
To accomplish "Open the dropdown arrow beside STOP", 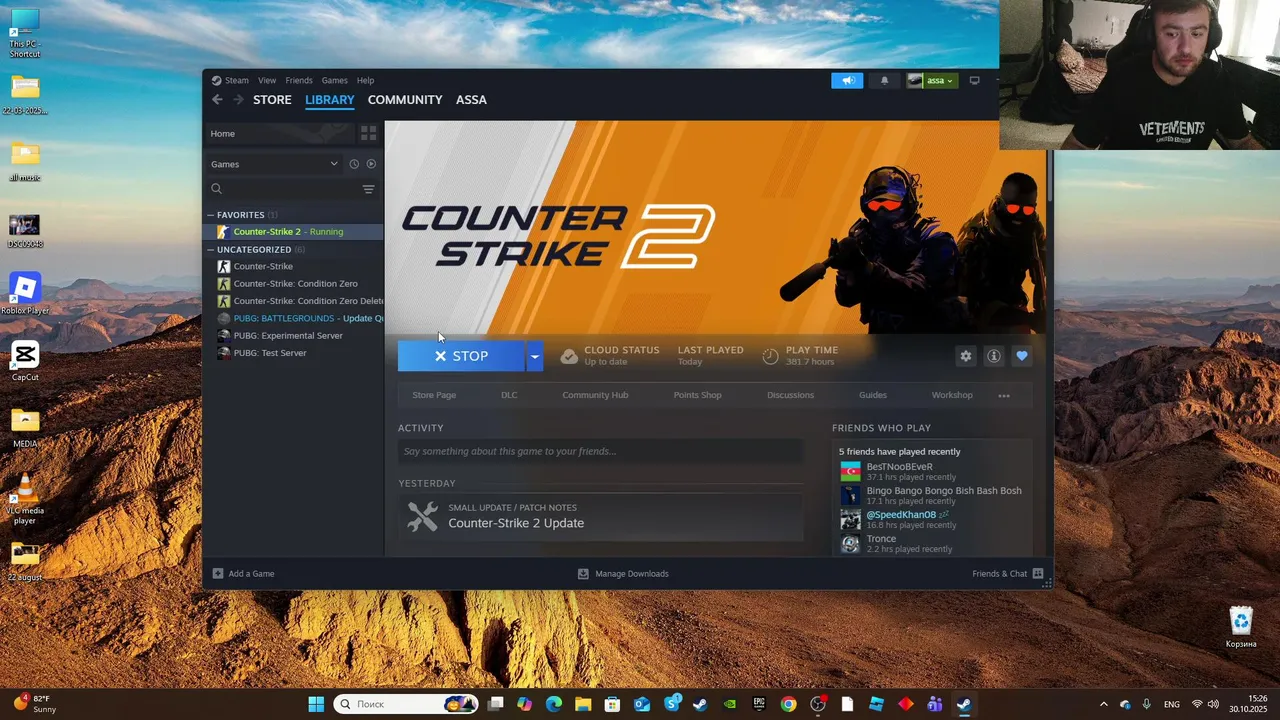I will (535, 356).
